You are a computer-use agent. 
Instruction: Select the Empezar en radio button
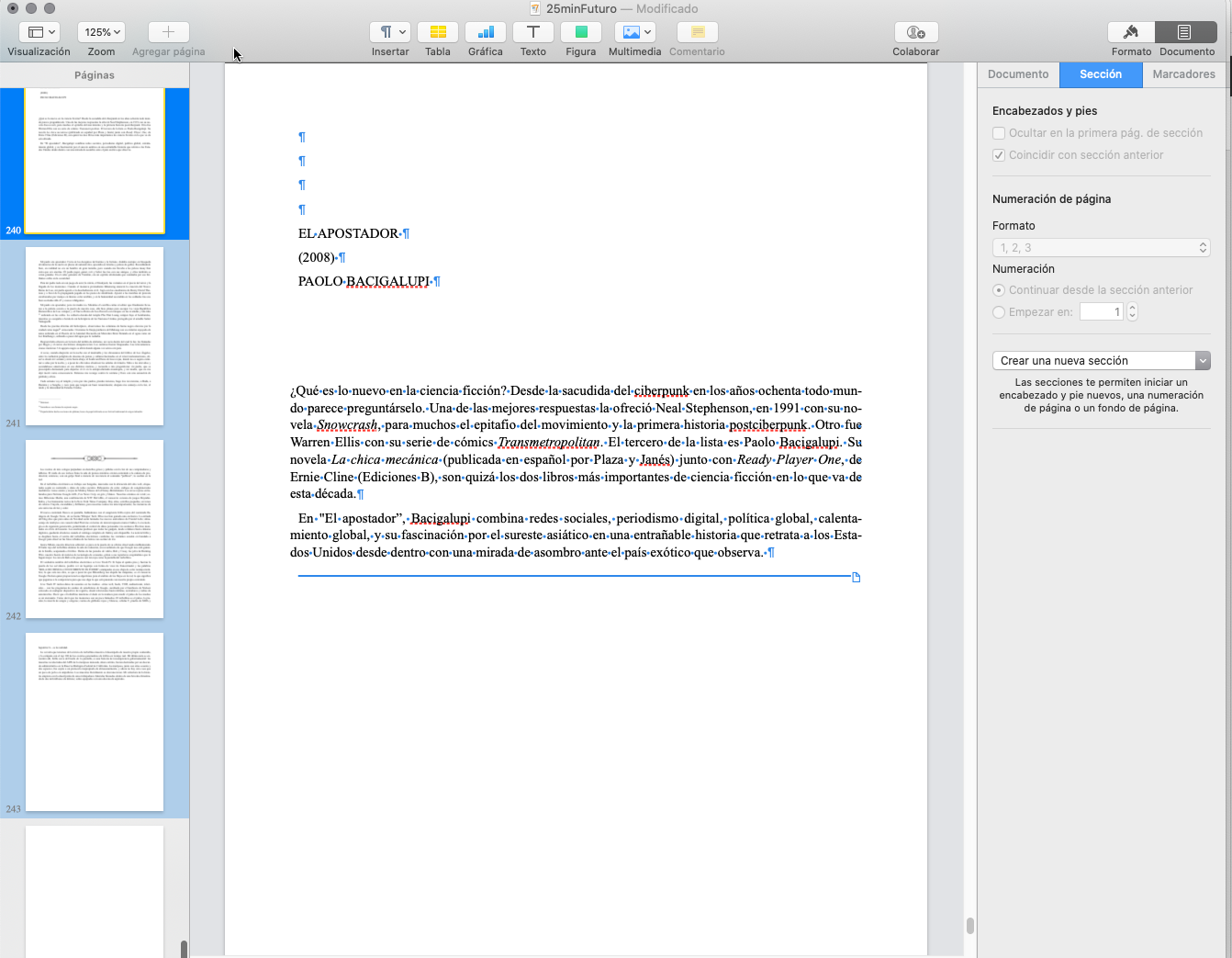(999, 312)
